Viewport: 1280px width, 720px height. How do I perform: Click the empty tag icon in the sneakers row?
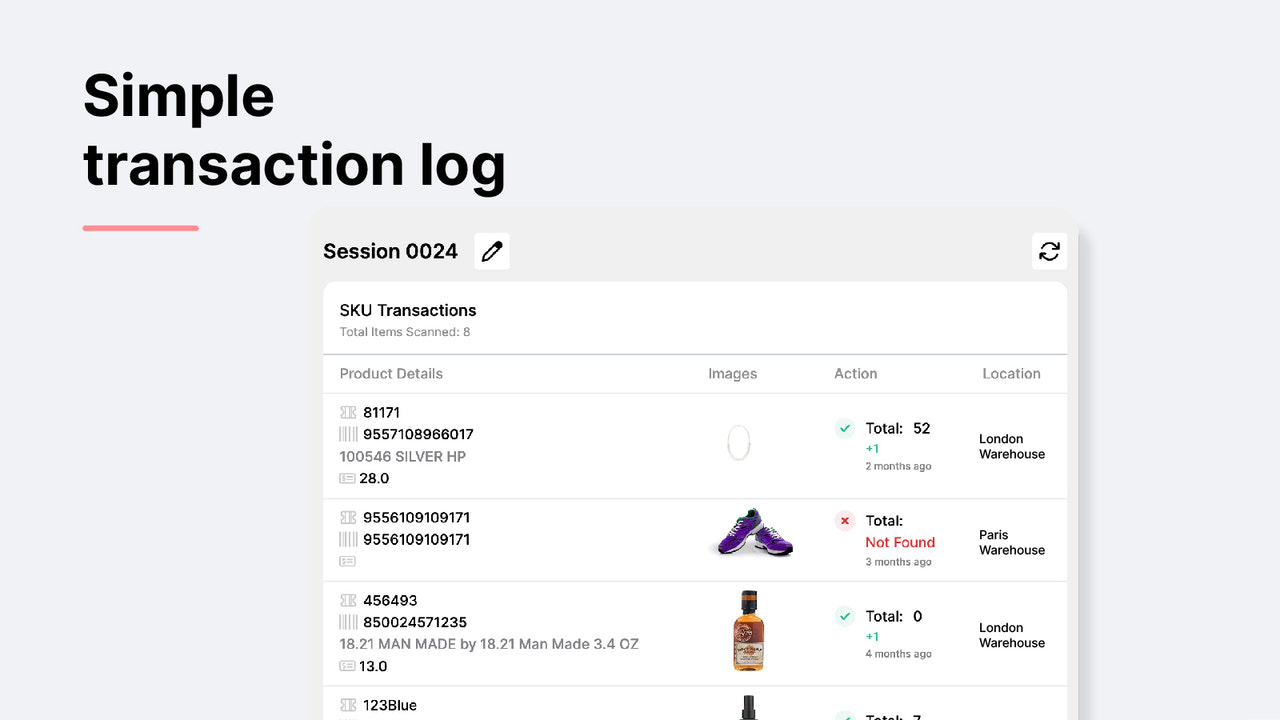pos(347,560)
